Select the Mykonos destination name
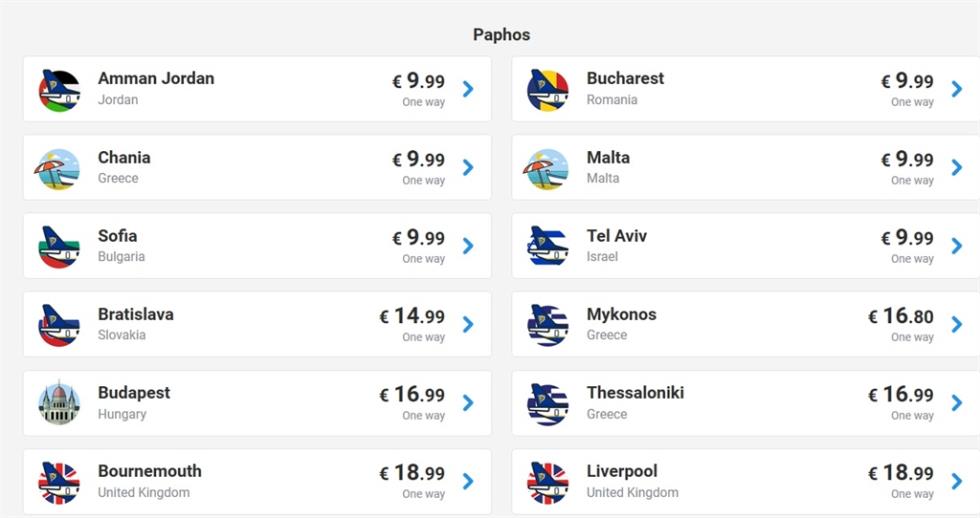980x518 pixels. coord(621,314)
